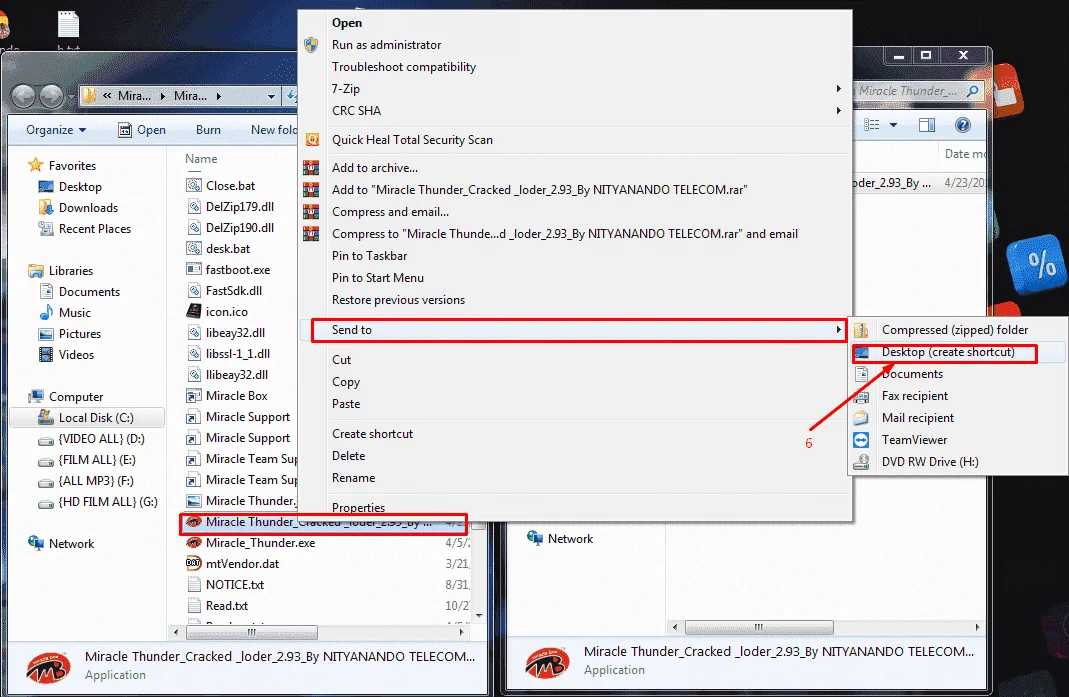The image size is (1069, 697).
Task: Select the desk.bat file name
Action: coord(228,249)
